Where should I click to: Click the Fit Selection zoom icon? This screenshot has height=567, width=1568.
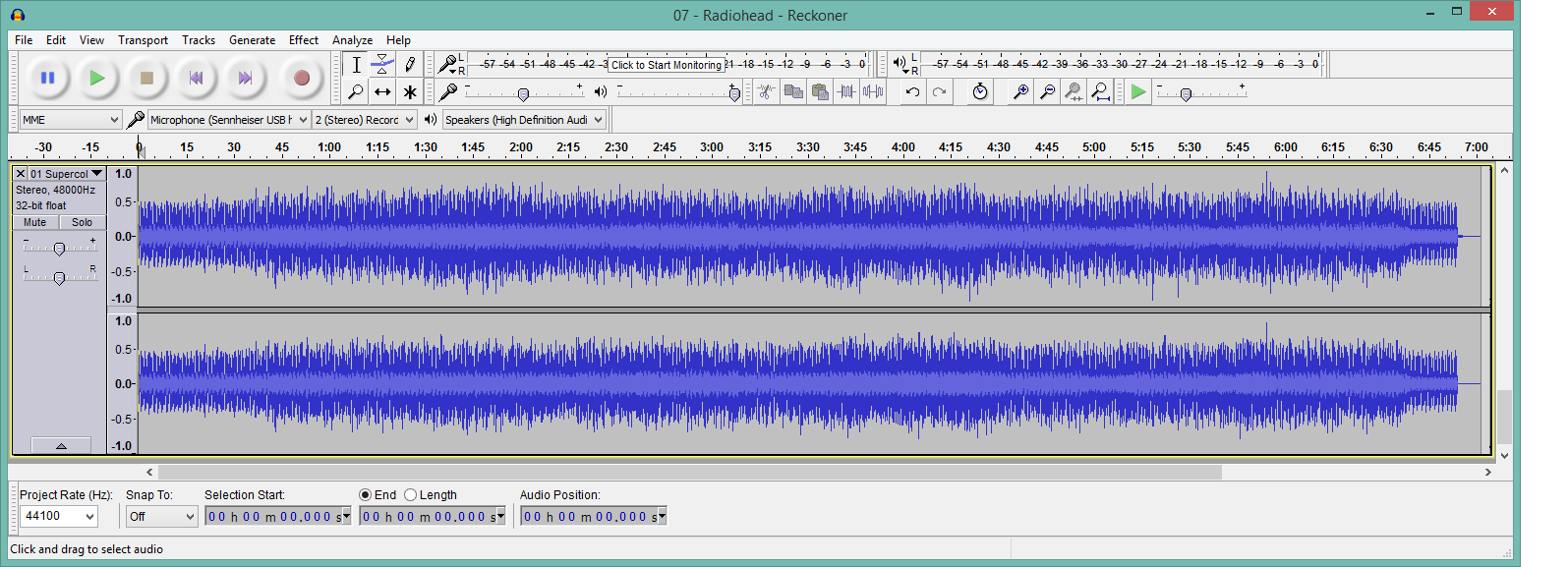(x=1074, y=91)
